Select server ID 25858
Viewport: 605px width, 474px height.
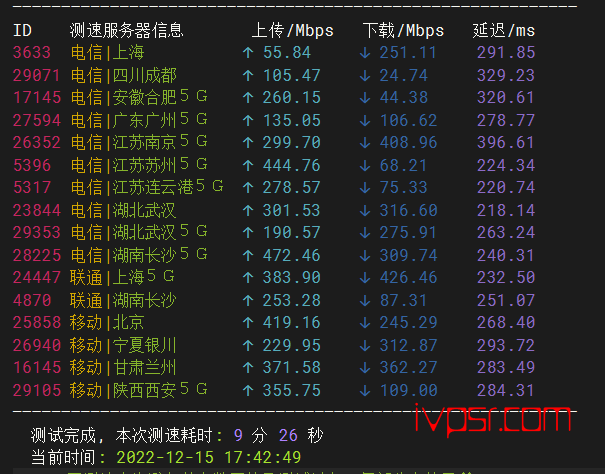tap(37, 322)
